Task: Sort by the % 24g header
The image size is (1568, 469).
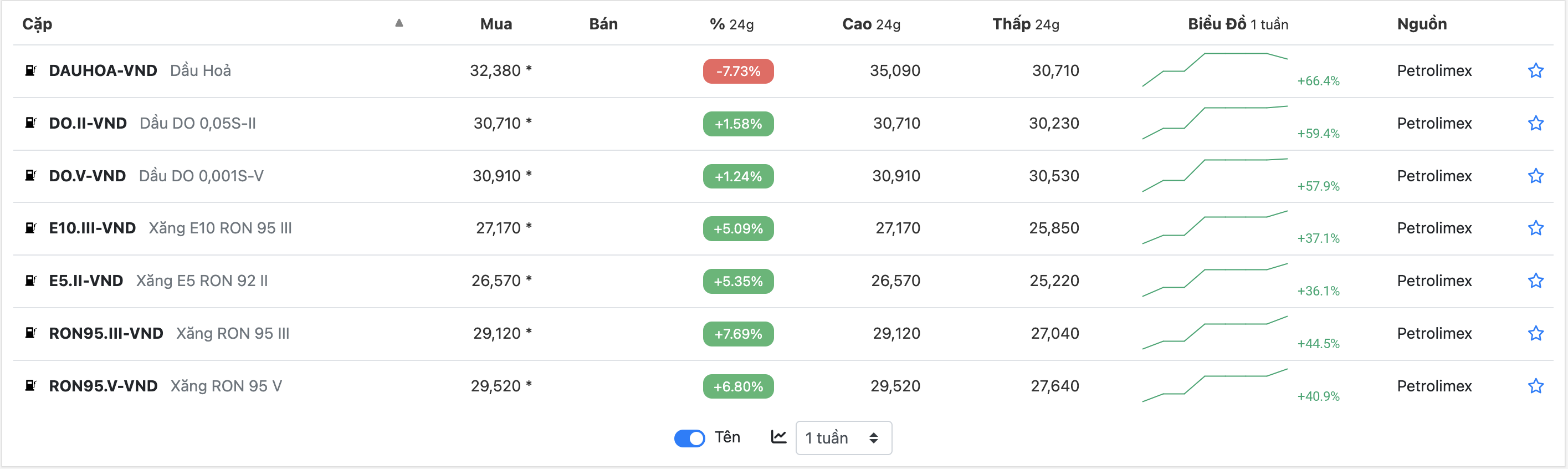Action: [x=731, y=24]
